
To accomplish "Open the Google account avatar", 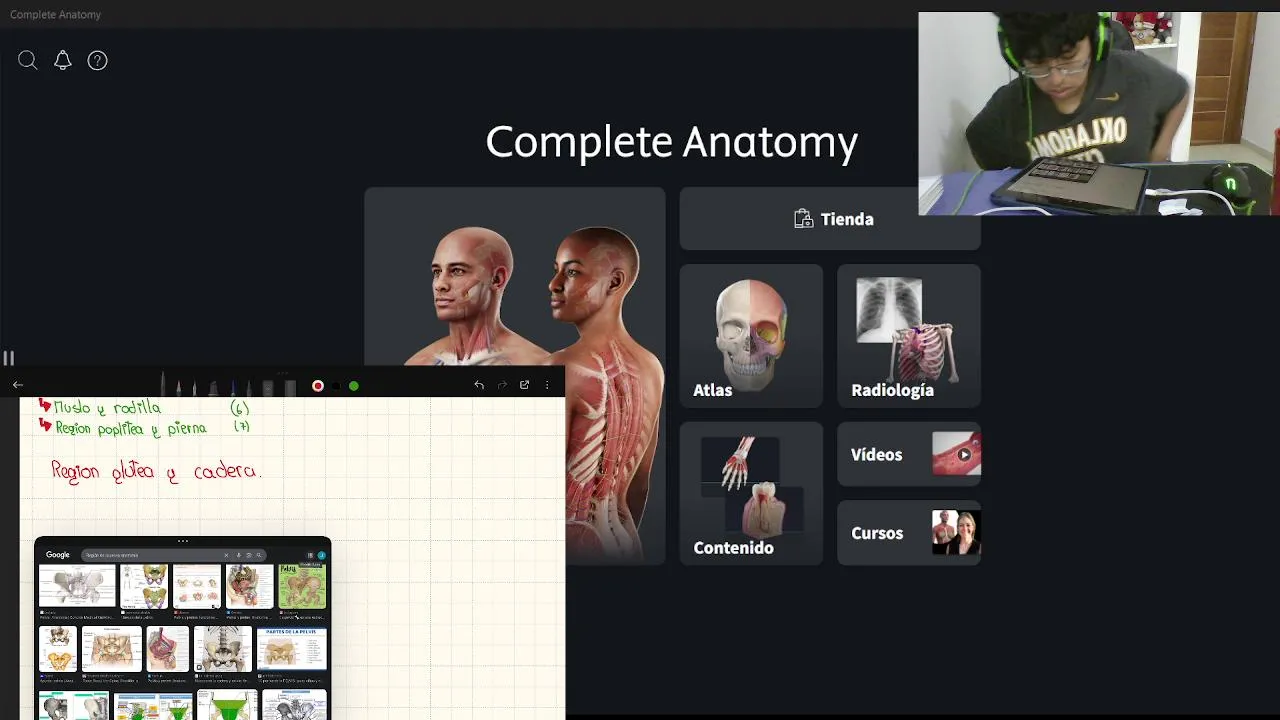I will (322, 555).
